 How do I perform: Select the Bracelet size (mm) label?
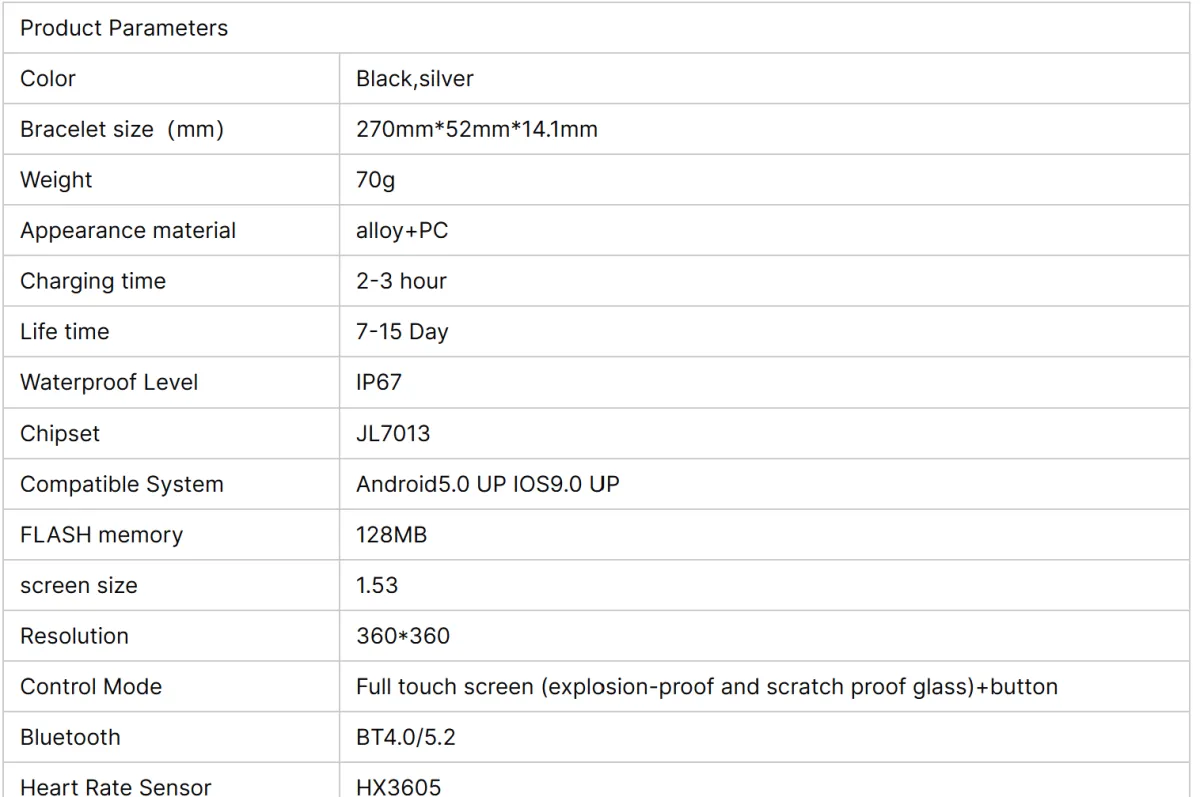pyautogui.click(x=121, y=130)
